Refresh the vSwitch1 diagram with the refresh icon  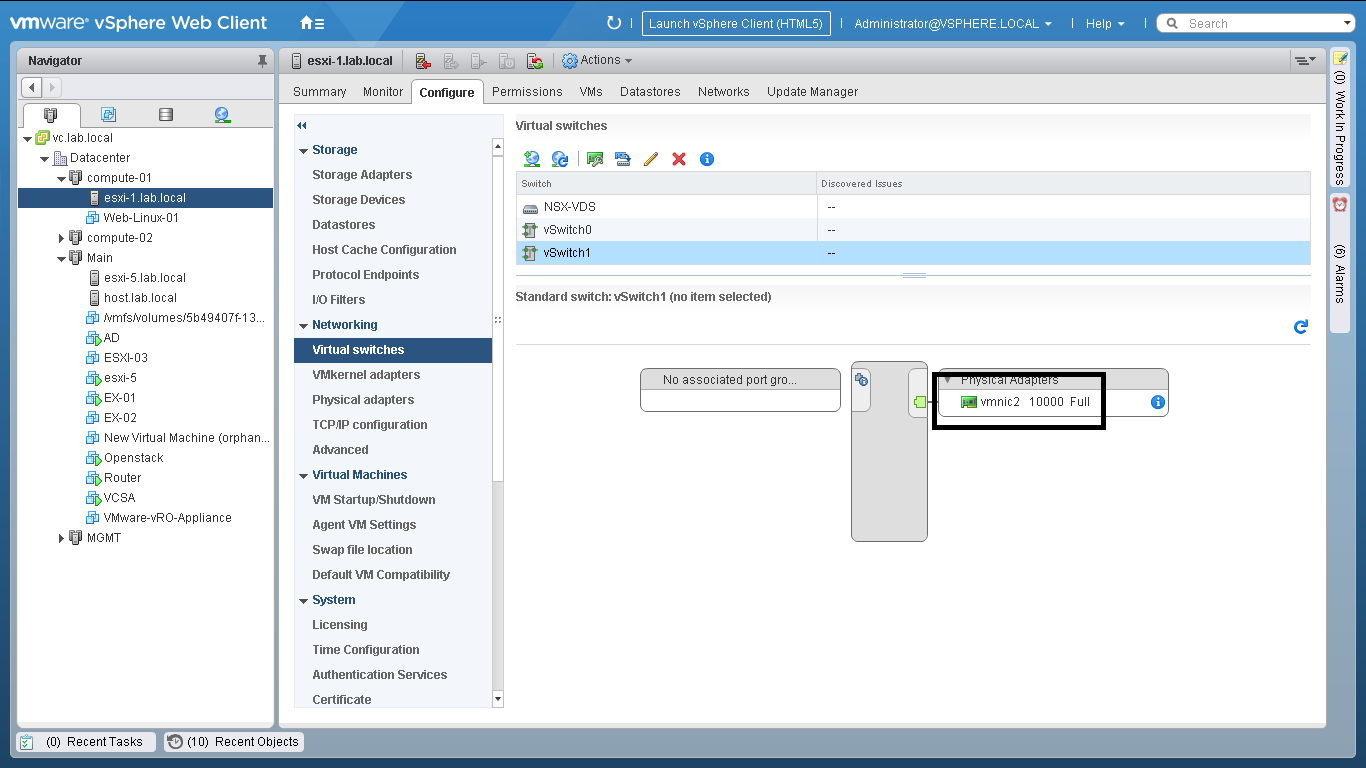1301,327
